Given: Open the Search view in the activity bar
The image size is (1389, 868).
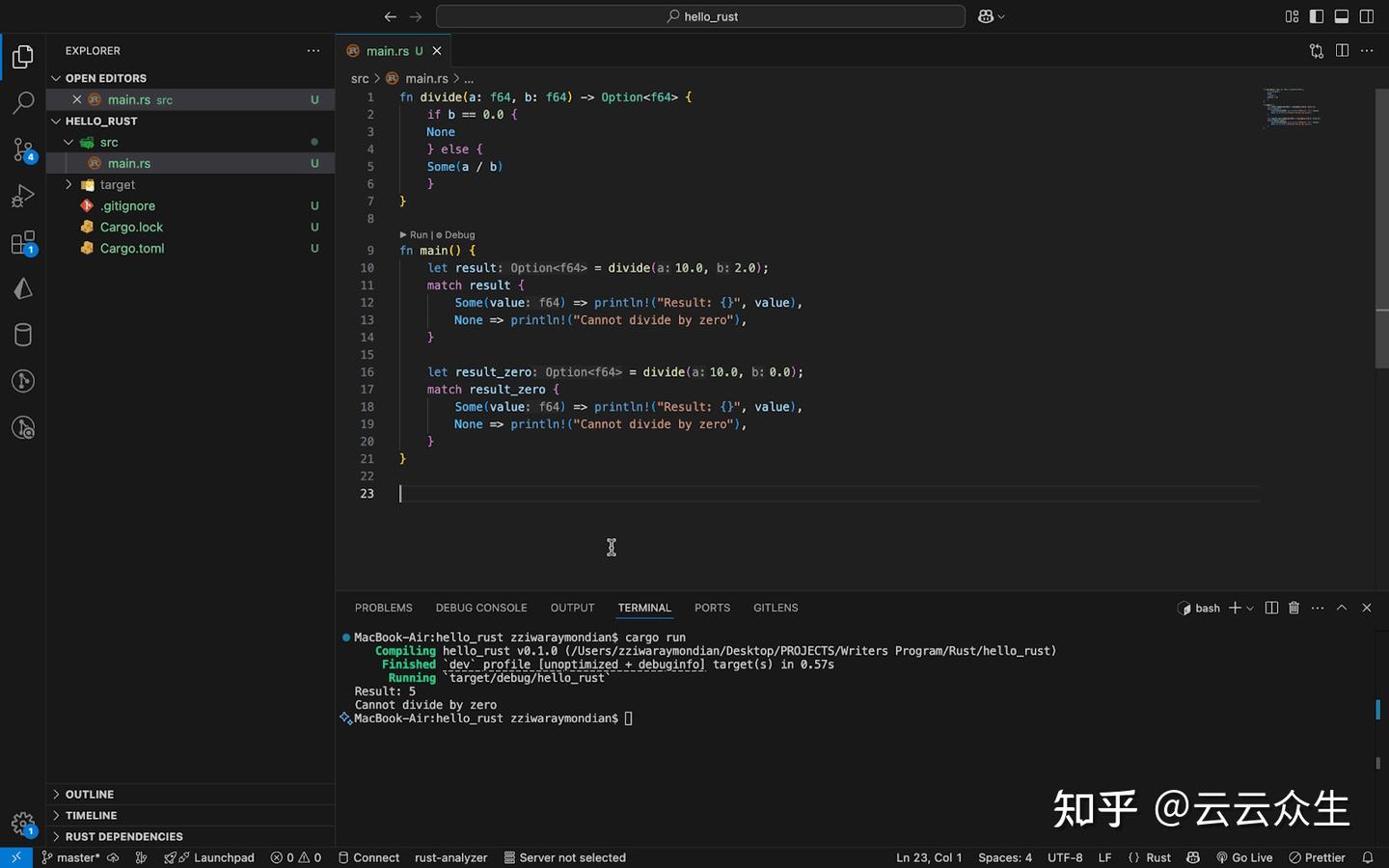Looking at the screenshot, I should coord(23,102).
